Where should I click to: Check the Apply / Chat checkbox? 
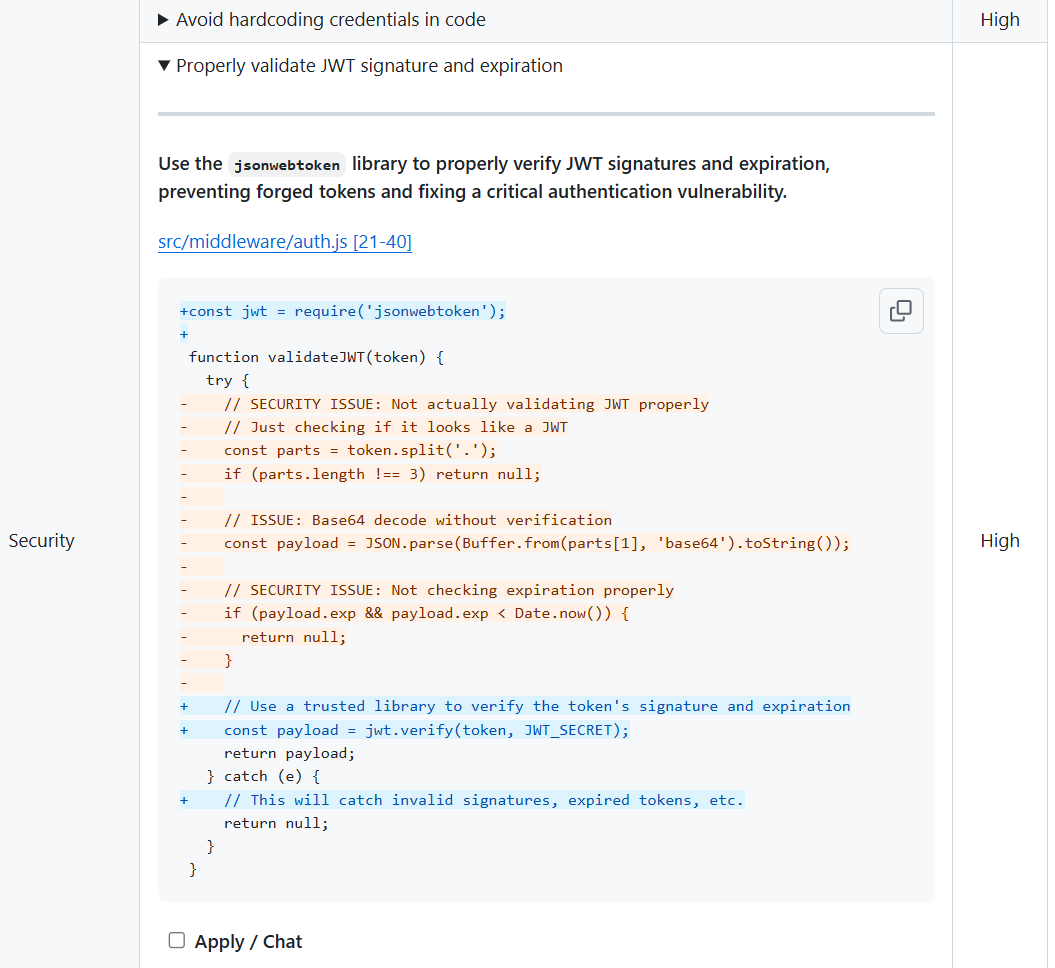(x=177, y=940)
